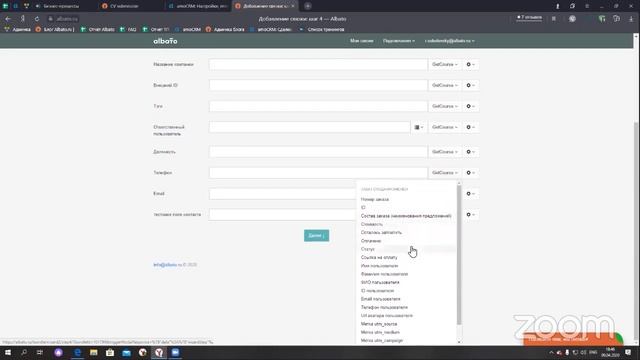Open user account email dropdown in header
The height and width of the screenshot is (360, 640).
tap(449, 41)
